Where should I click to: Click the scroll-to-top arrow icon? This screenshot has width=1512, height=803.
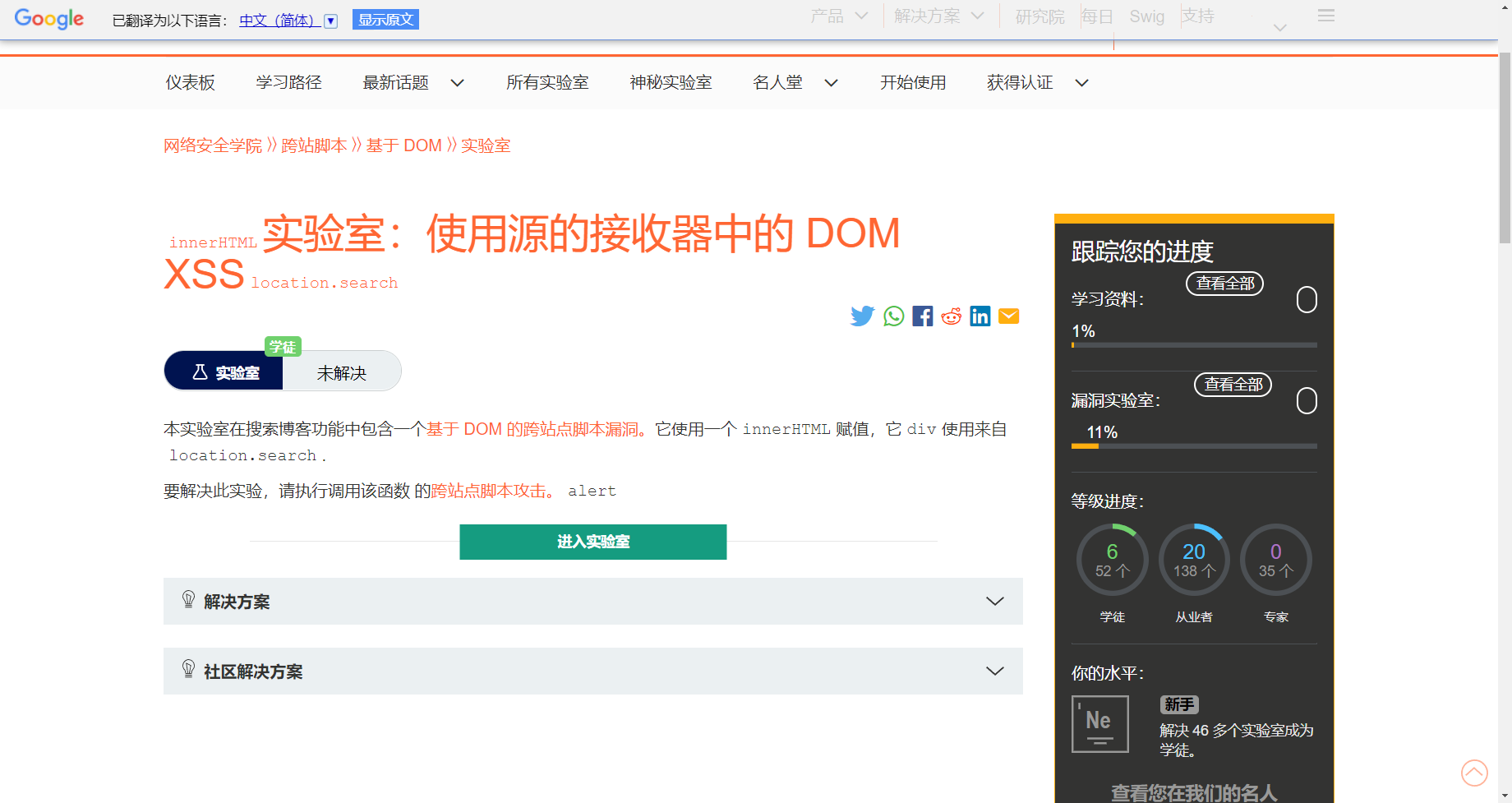click(x=1474, y=773)
